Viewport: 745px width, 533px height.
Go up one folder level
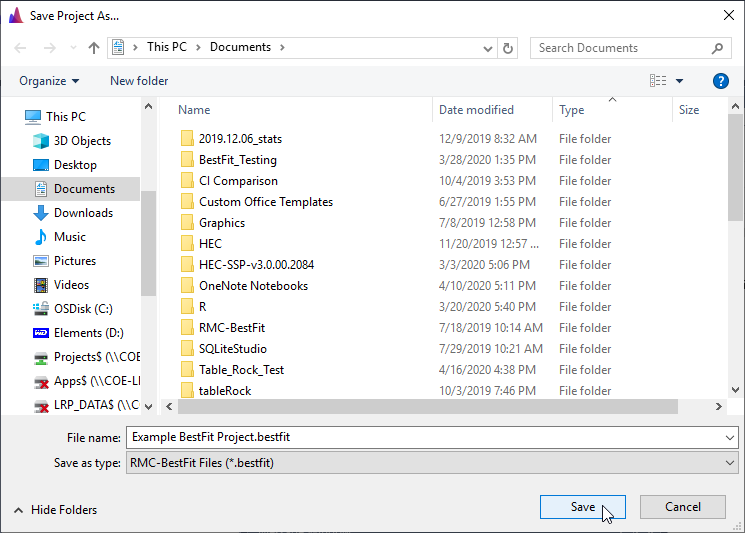(x=94, y=48)
